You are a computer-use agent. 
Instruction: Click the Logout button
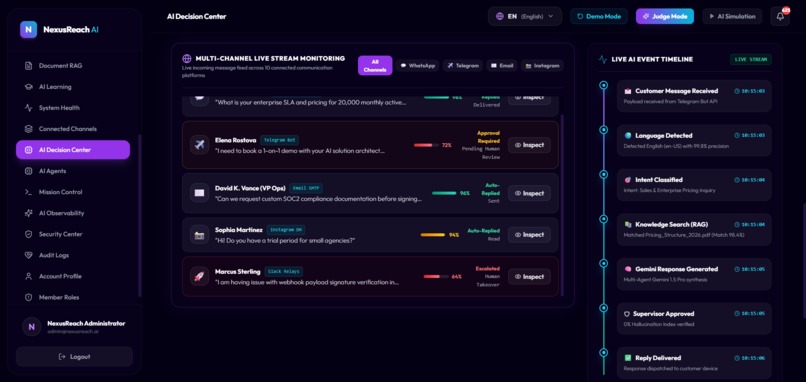point(75,357)
